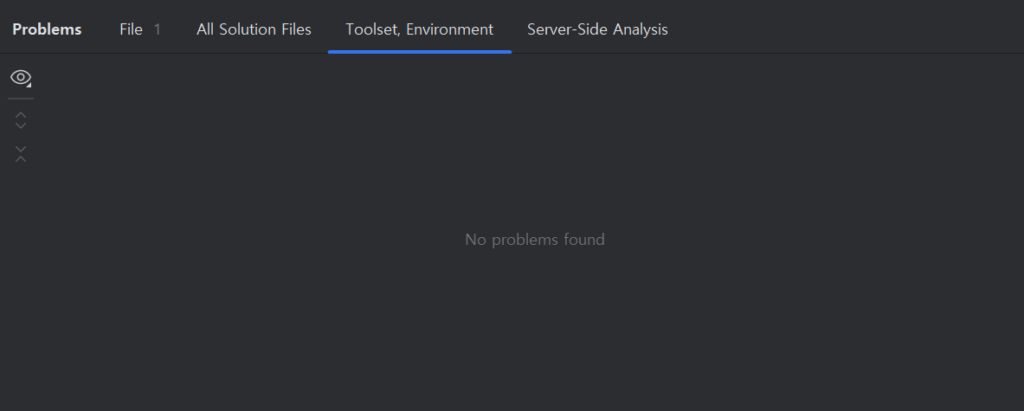Click the Expand All arrows icon
Screen dimensions: 1024x411
pyautogui.click(x=21, y=120)
